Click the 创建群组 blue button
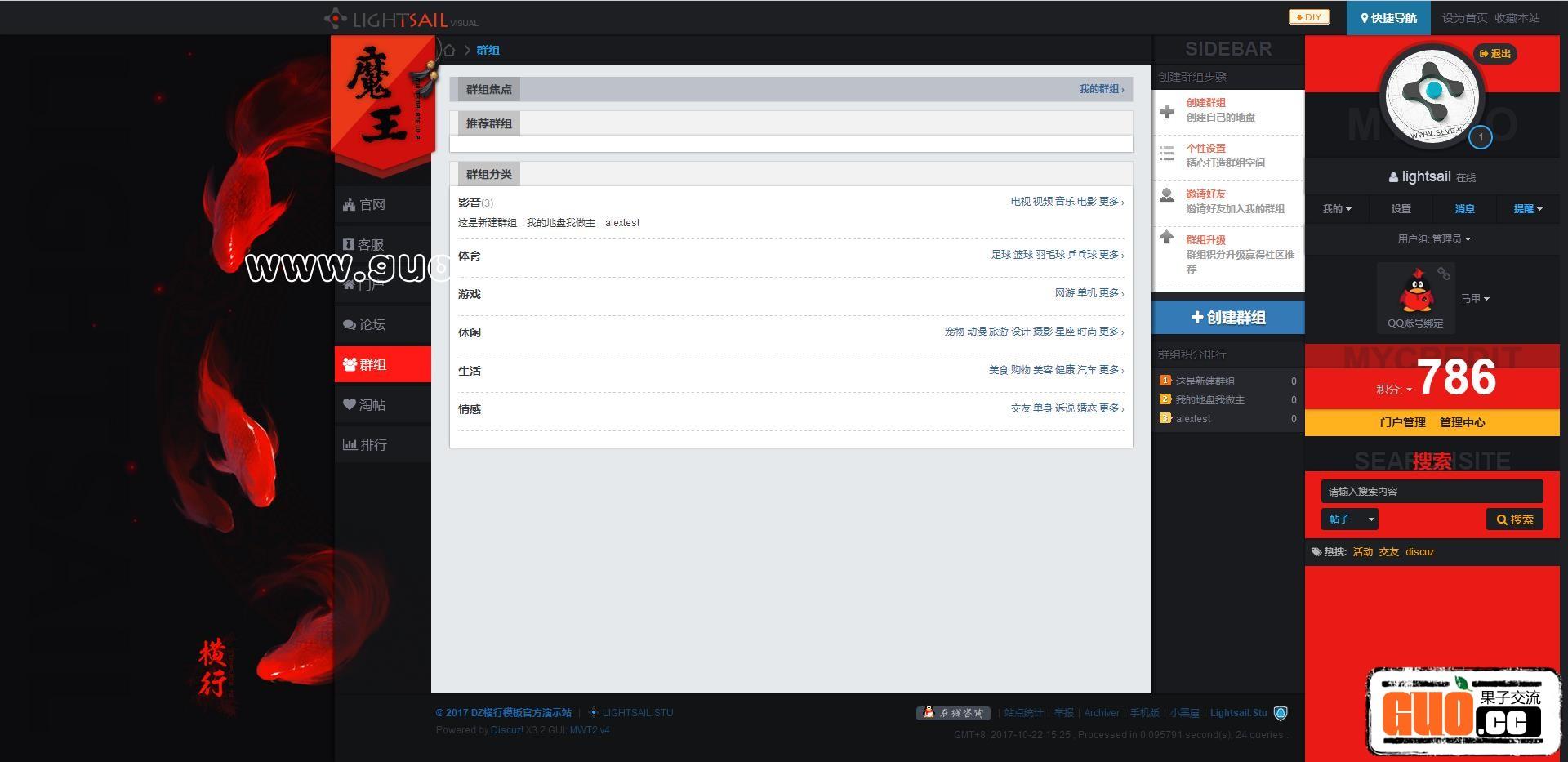1568x762 pixels. pyautogui.click(x=1228, y=318)
